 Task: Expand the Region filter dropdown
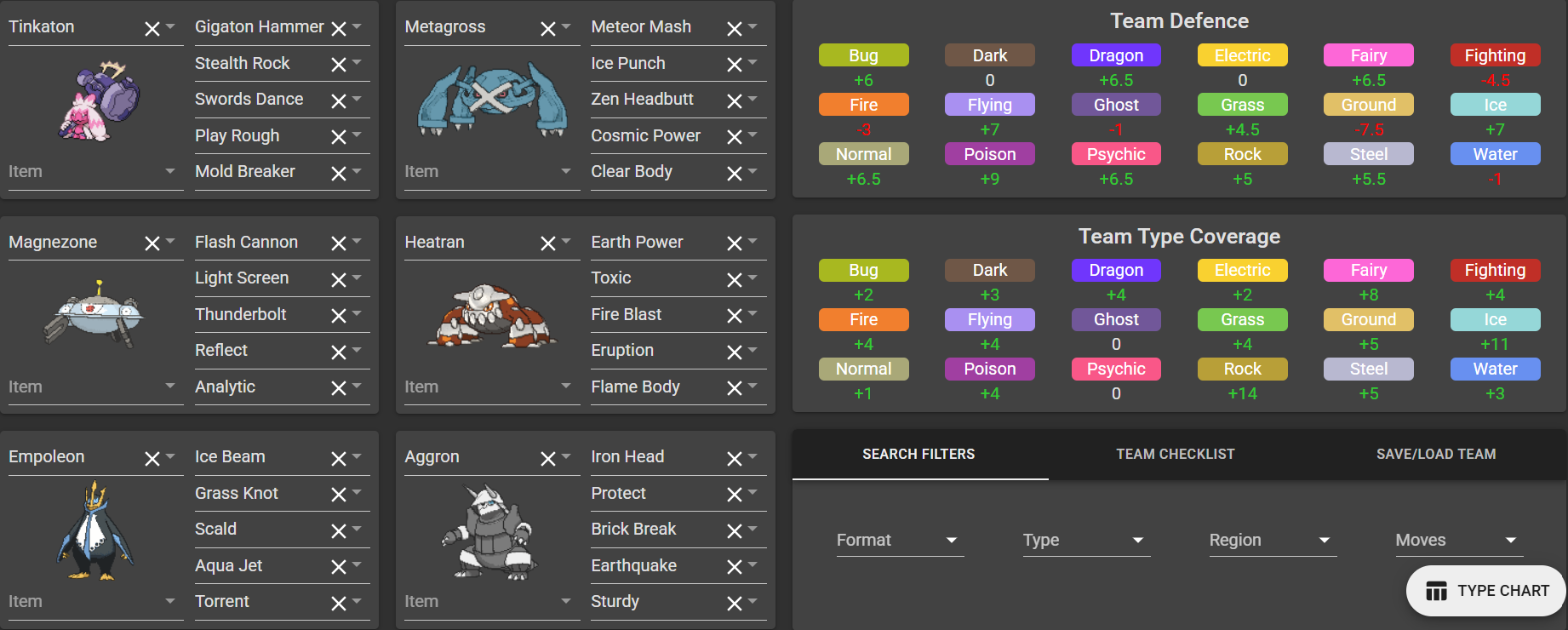(x=1273, y=540)
